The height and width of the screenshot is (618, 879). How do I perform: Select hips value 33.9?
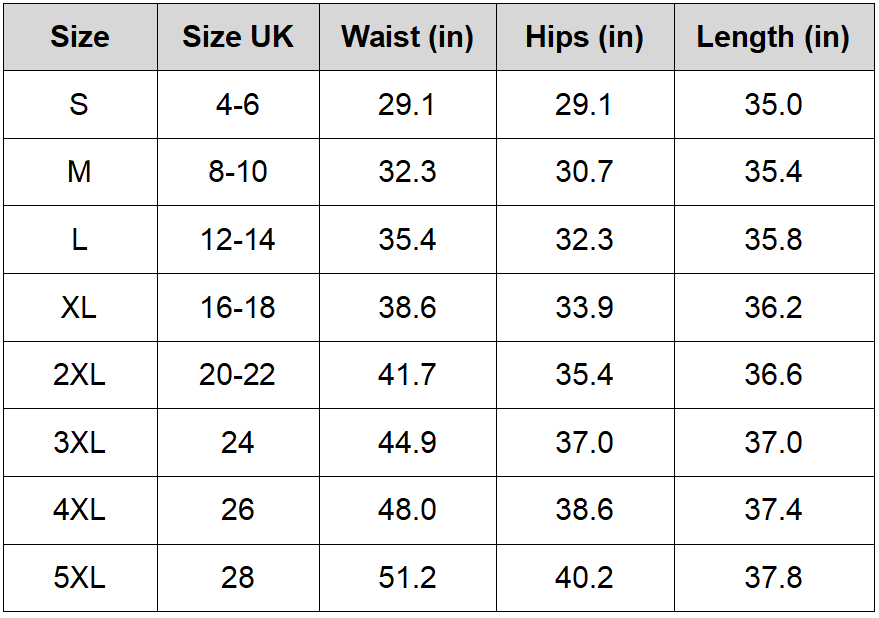[x=584, y=307]
